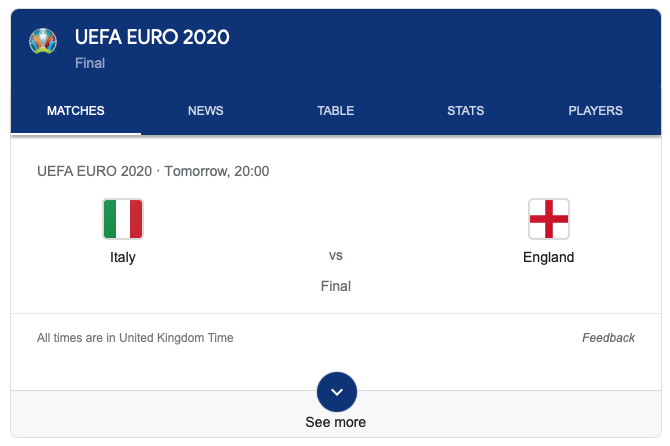Click the UEFA EURO 2020 header title
670x446 pixels.
click(x=152, y=38)
